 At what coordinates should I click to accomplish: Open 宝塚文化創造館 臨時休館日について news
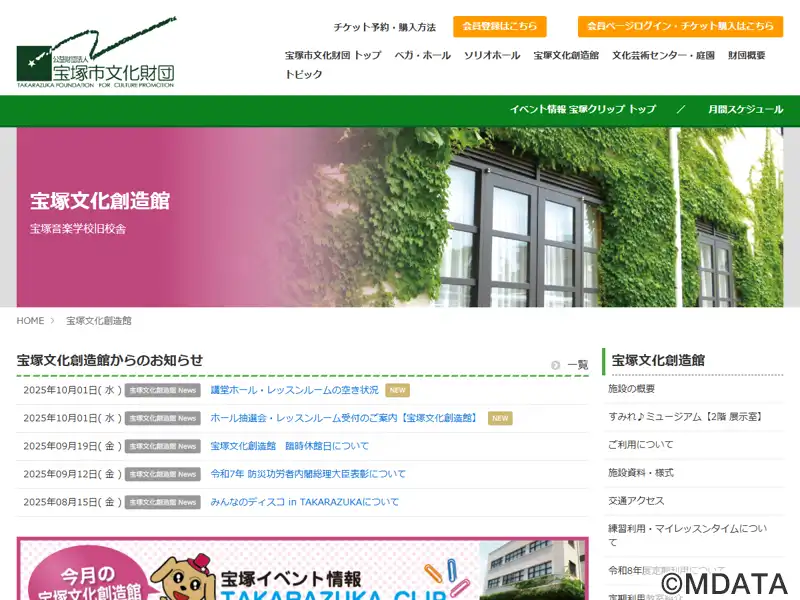(x=289, y=446)
